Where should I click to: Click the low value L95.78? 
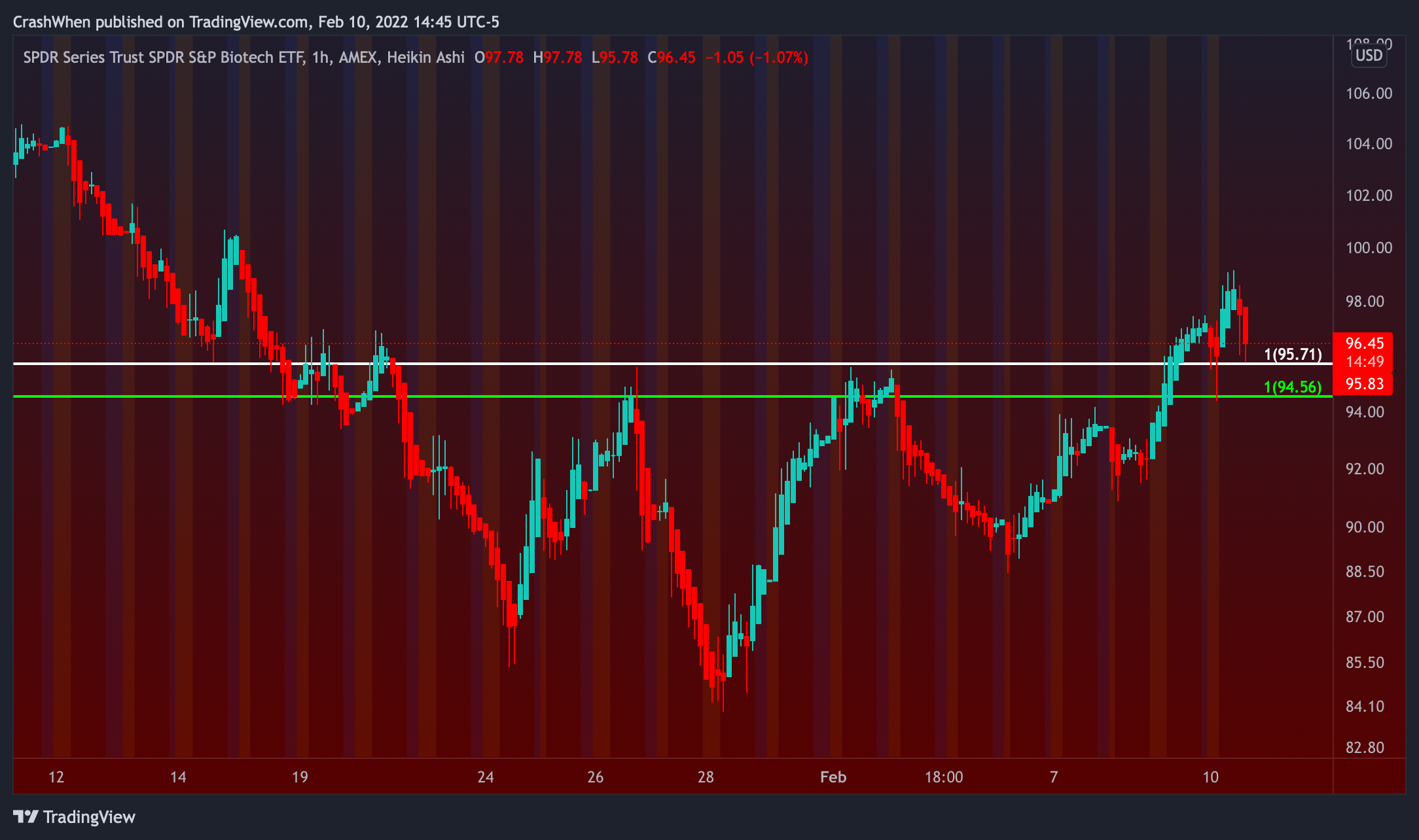tap(615, 58)
